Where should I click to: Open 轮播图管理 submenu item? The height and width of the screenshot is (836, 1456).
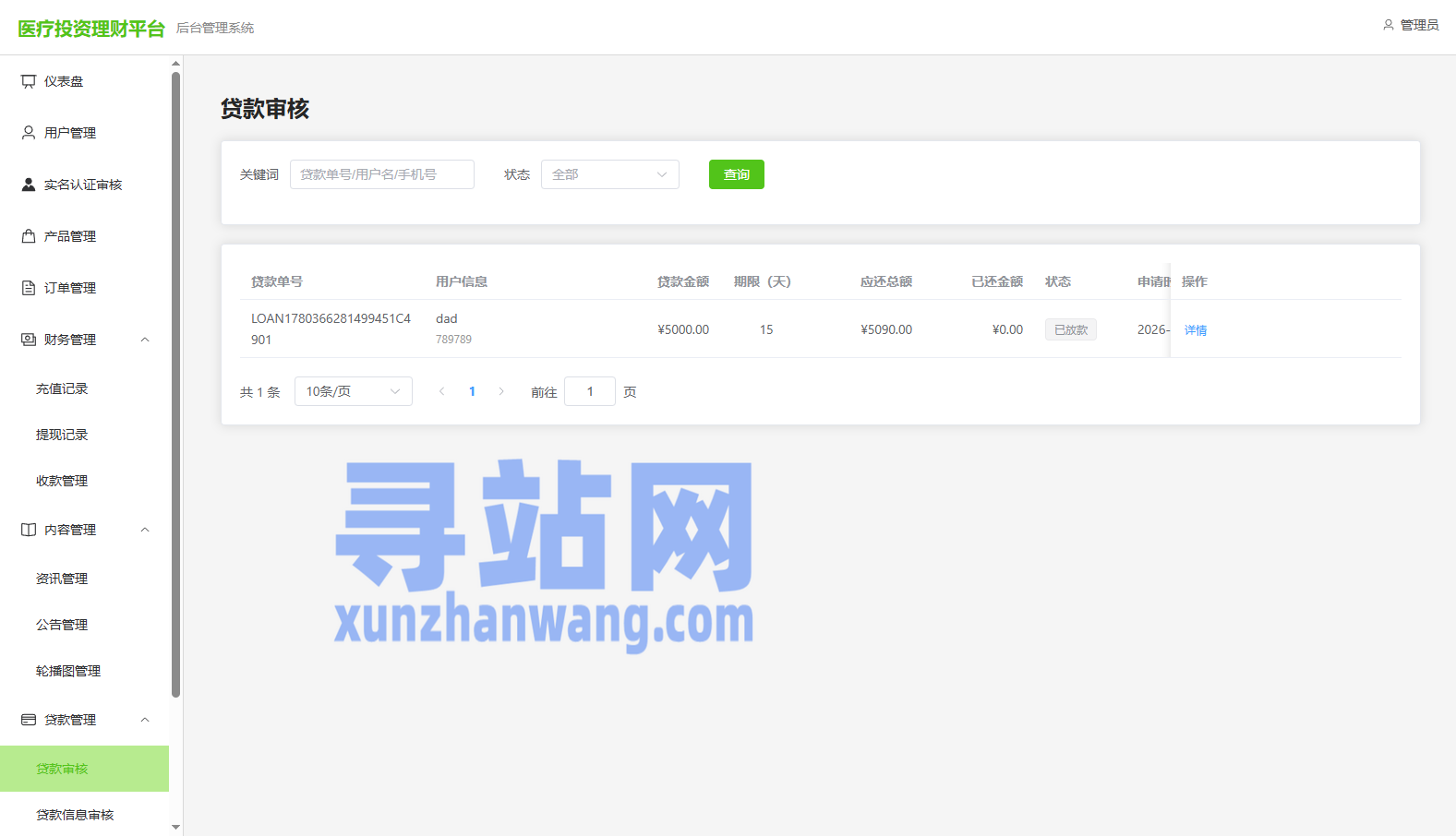point(85,671)
